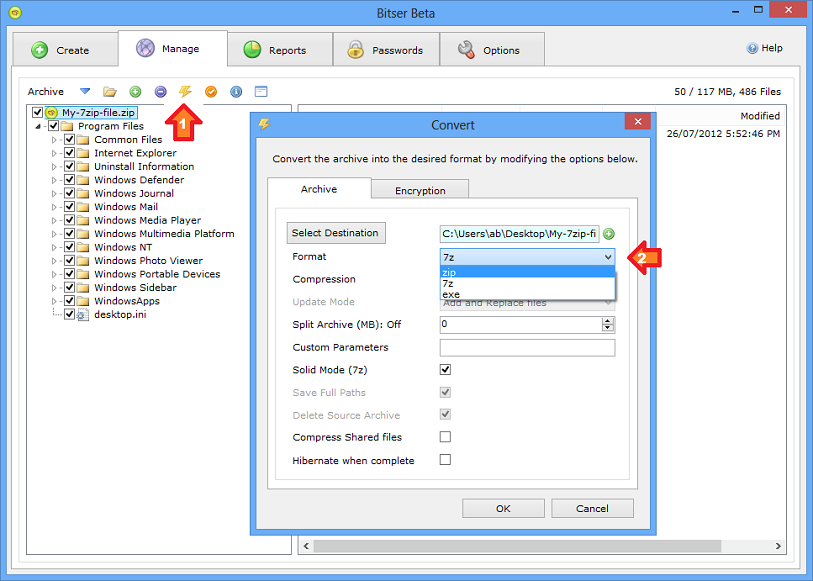Click inside the Custom Parameters field
This screenshot has height=581, width=813.
pos(525,347)
